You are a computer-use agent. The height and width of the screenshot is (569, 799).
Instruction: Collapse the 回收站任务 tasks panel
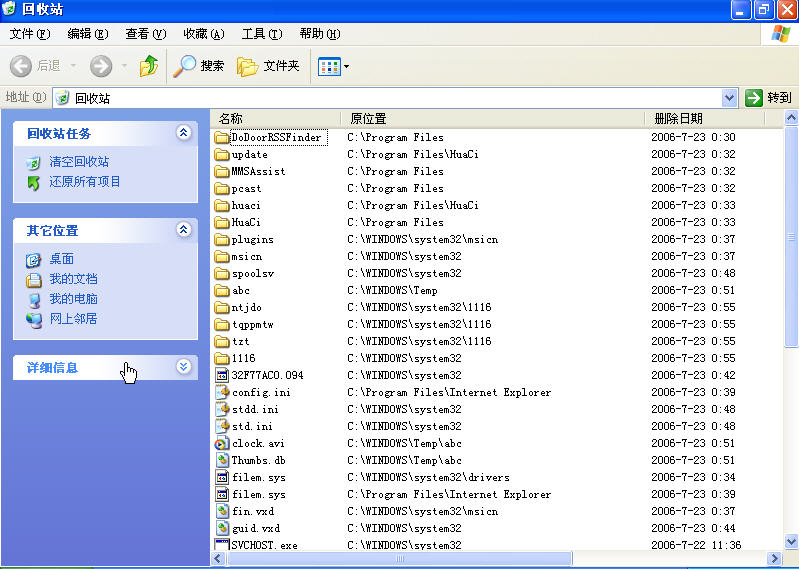pos(183,133)
